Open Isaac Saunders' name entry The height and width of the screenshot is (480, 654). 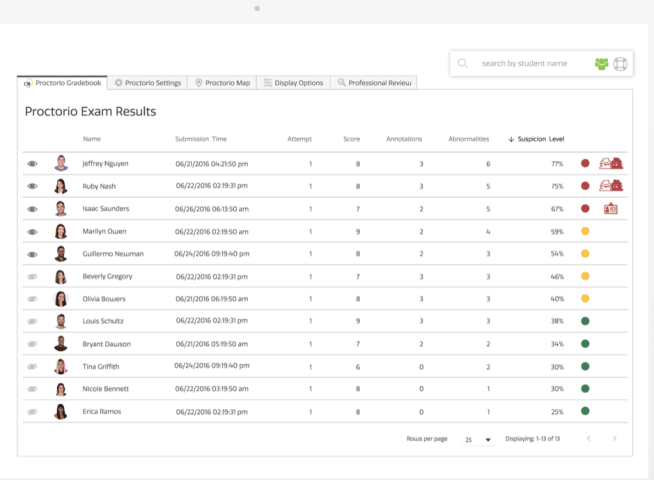pos(106,209)
